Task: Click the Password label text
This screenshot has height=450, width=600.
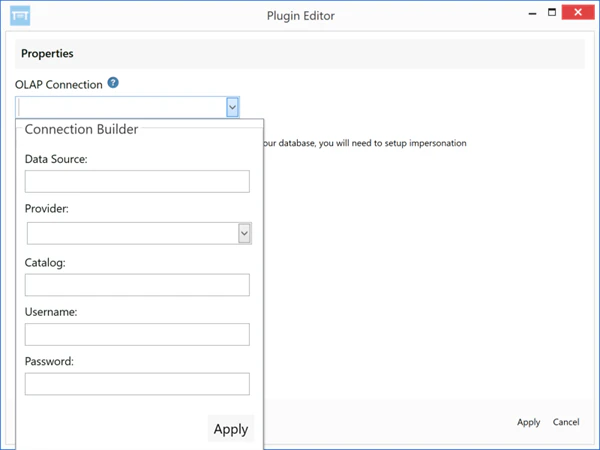Action: (x=49, y=362)
